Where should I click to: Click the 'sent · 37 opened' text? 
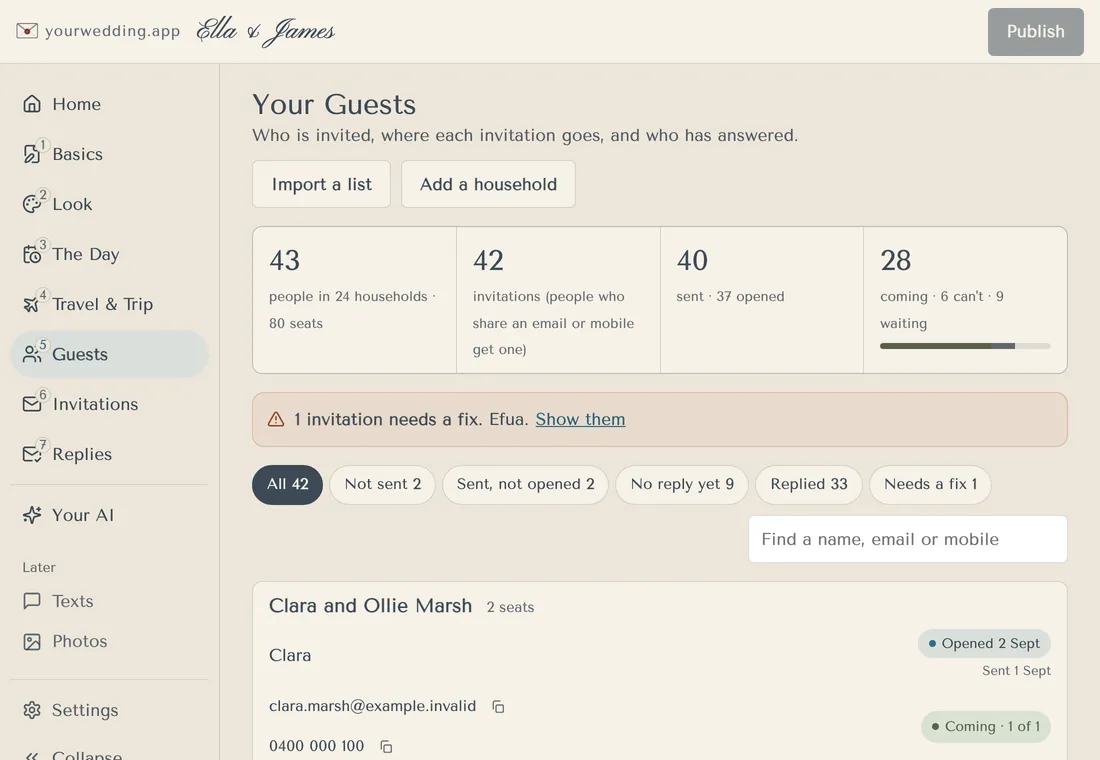pyautogui.click(x=730, y=297)
